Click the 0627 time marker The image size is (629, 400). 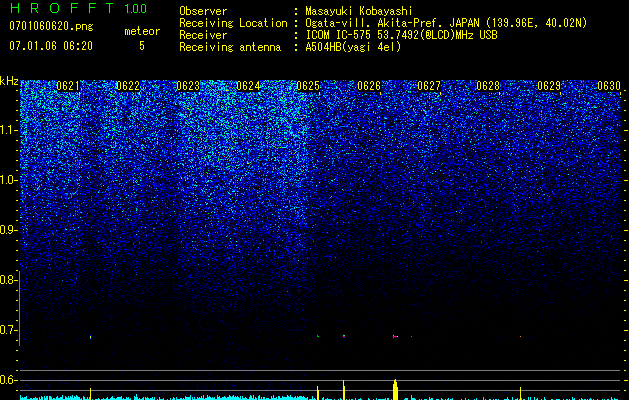tap(429, 86)
